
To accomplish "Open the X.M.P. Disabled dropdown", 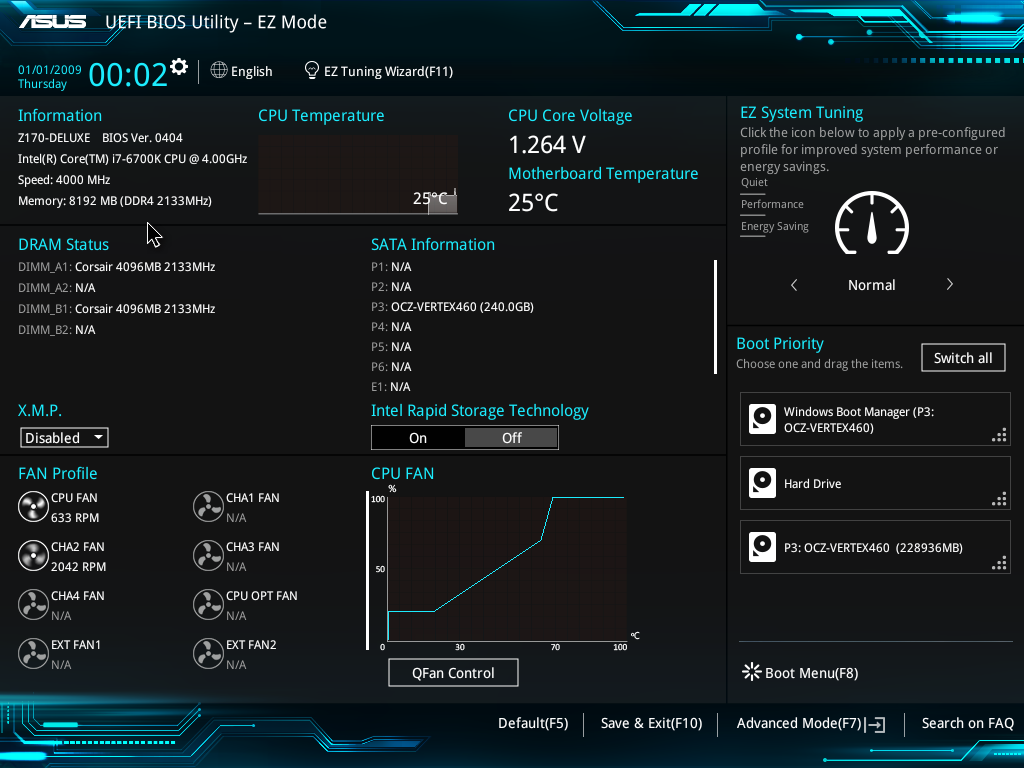I will click(x=64, y=438).
